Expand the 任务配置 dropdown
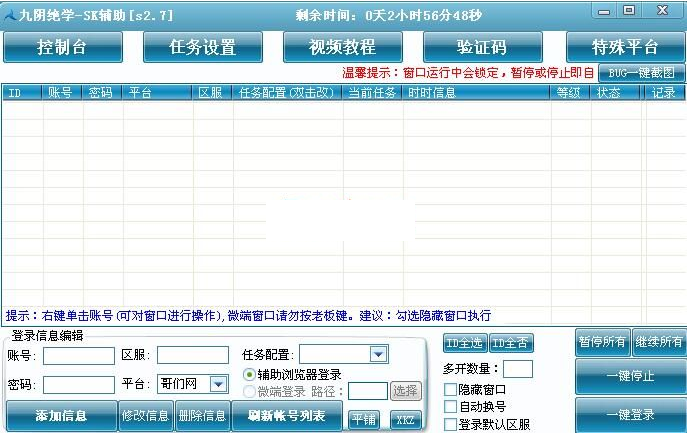The image size is (689, 433). click(377, 354)
